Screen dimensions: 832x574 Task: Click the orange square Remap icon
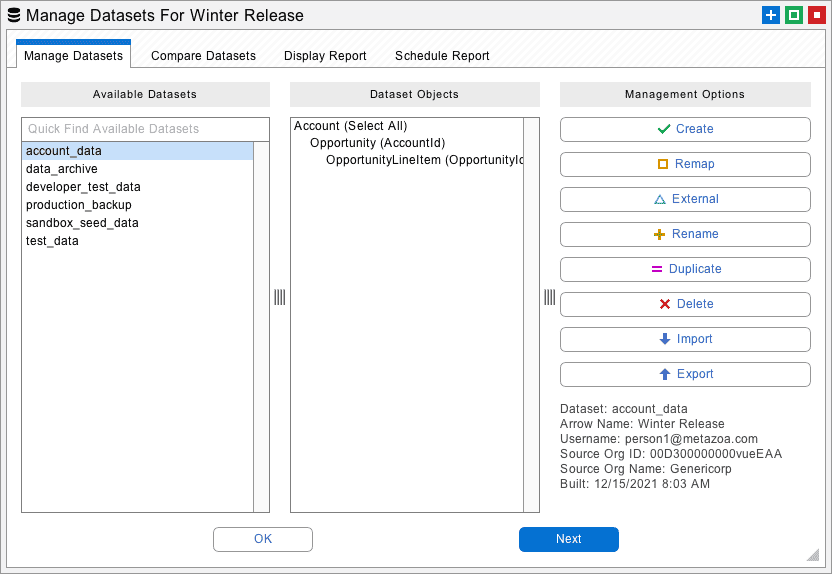662,164
